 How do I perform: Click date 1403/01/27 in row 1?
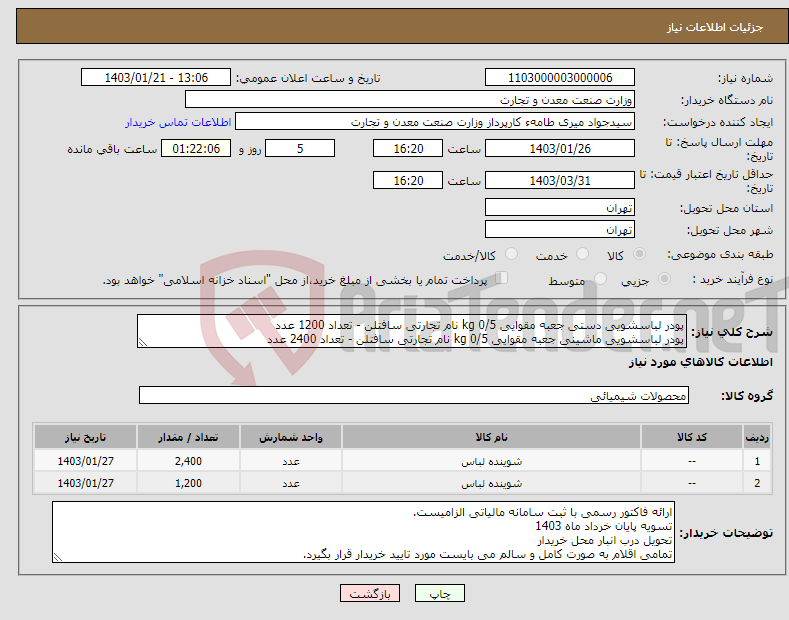pyautogui.click(x=86, y=461)
